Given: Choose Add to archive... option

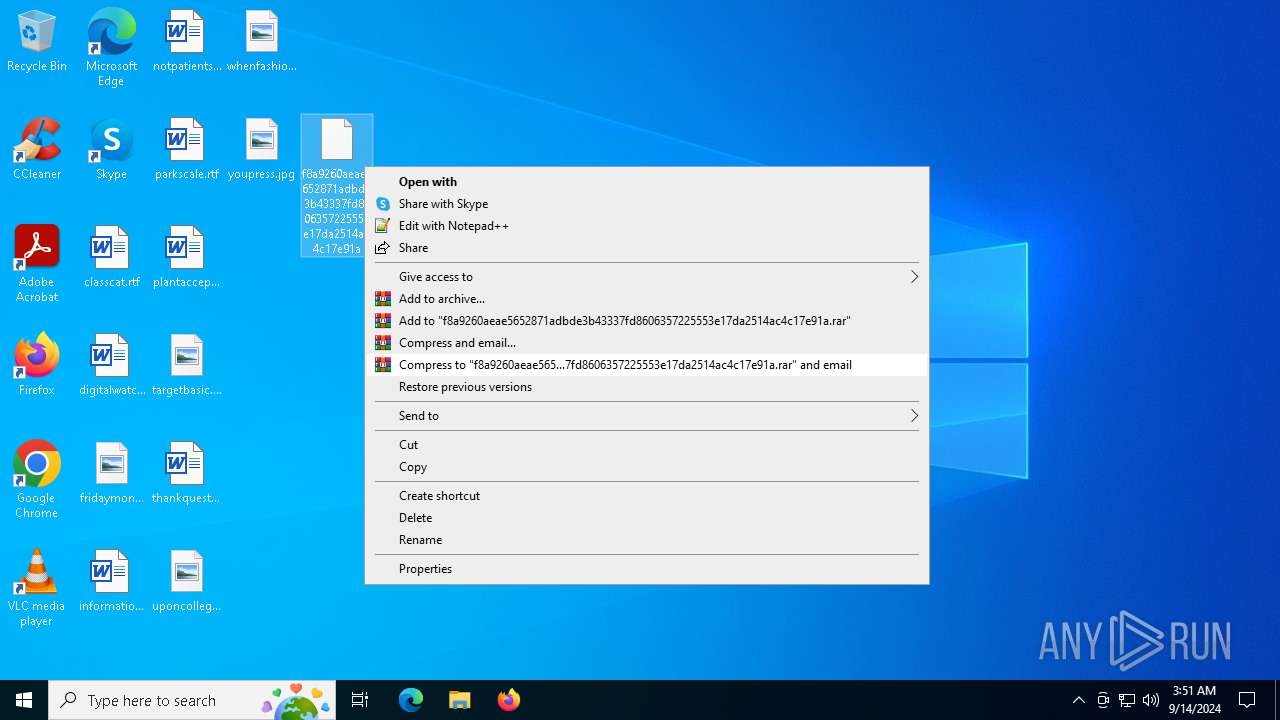Looking at the screenshot, I should pyautogui.click(x=646, y=299).
